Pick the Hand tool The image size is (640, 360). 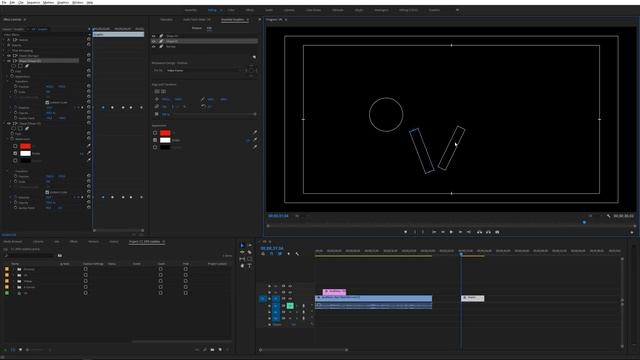pyautogui.click(x=242, y=266)
